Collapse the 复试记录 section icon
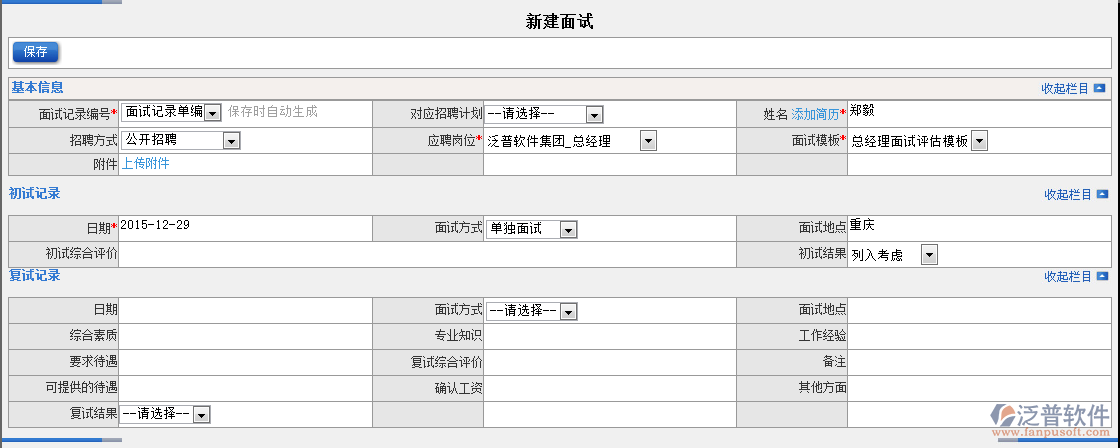Image resolution: width=1120 pixels, height=448 pixels. point(1102,276)
